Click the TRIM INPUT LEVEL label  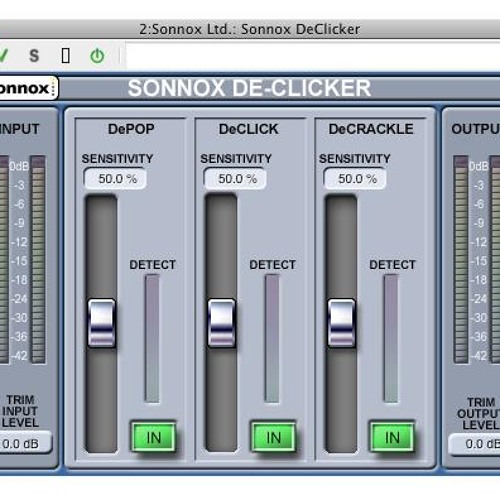pos(20,411)
